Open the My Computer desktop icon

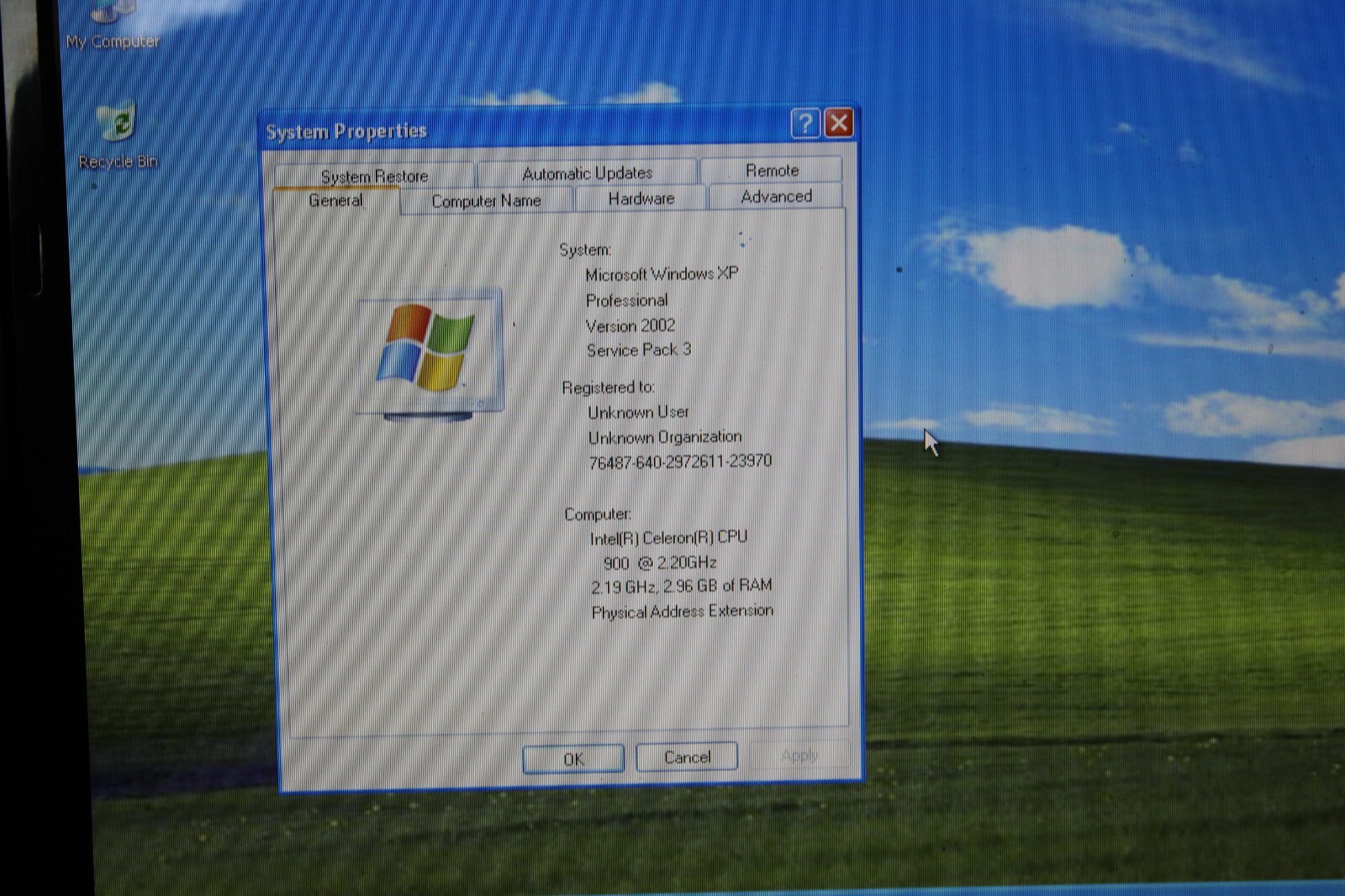point(113,25)
